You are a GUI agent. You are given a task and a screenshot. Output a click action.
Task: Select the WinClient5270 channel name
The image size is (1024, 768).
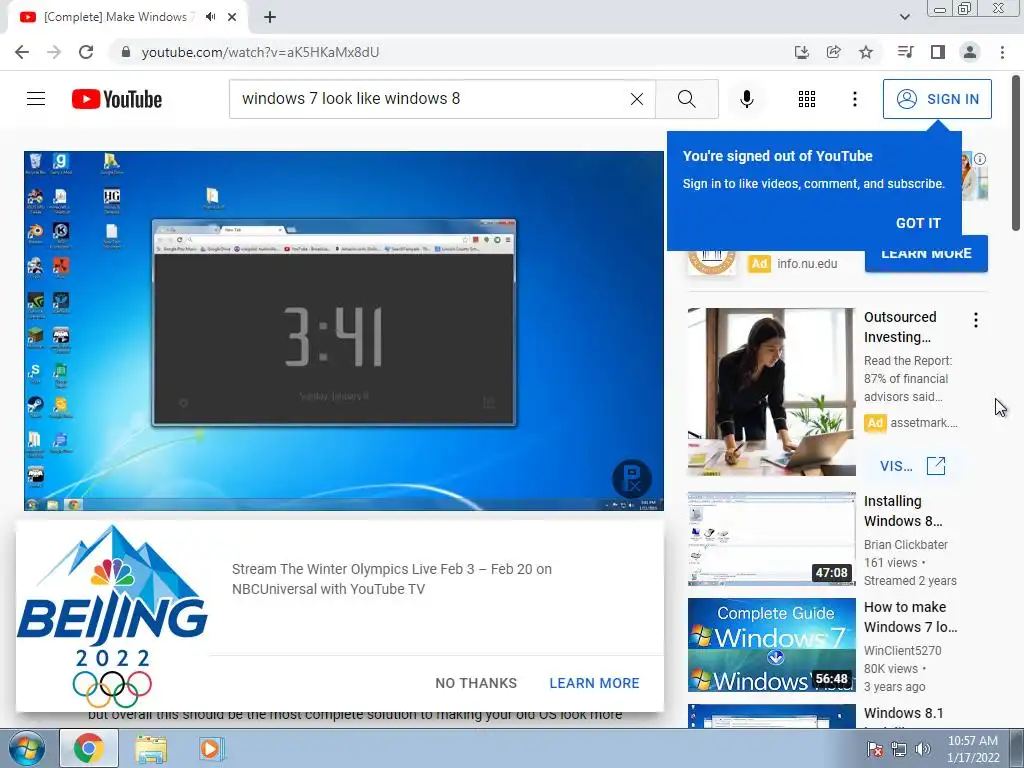click(903, 650)
